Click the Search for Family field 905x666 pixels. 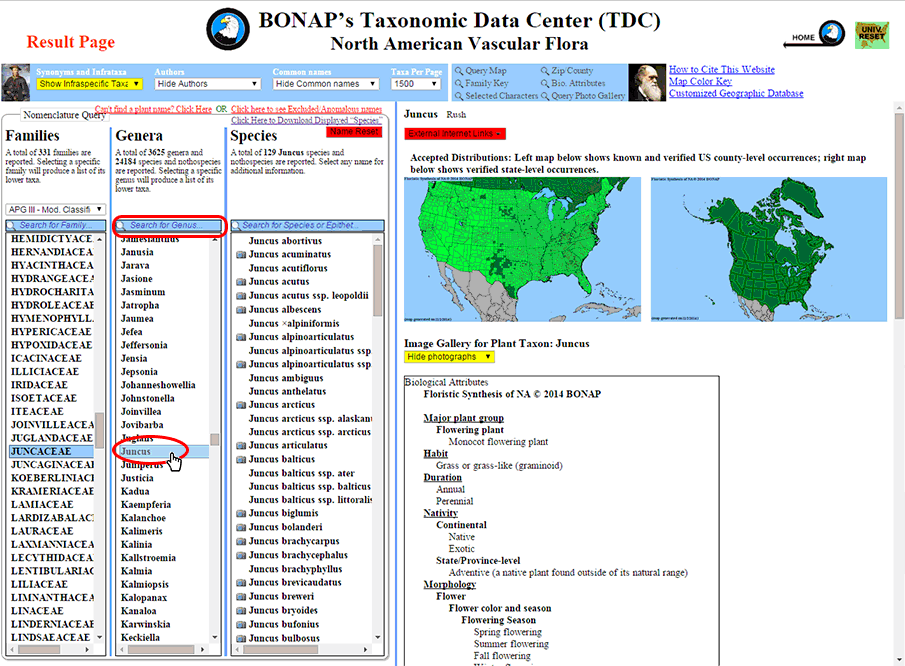(x=56, y=226)
